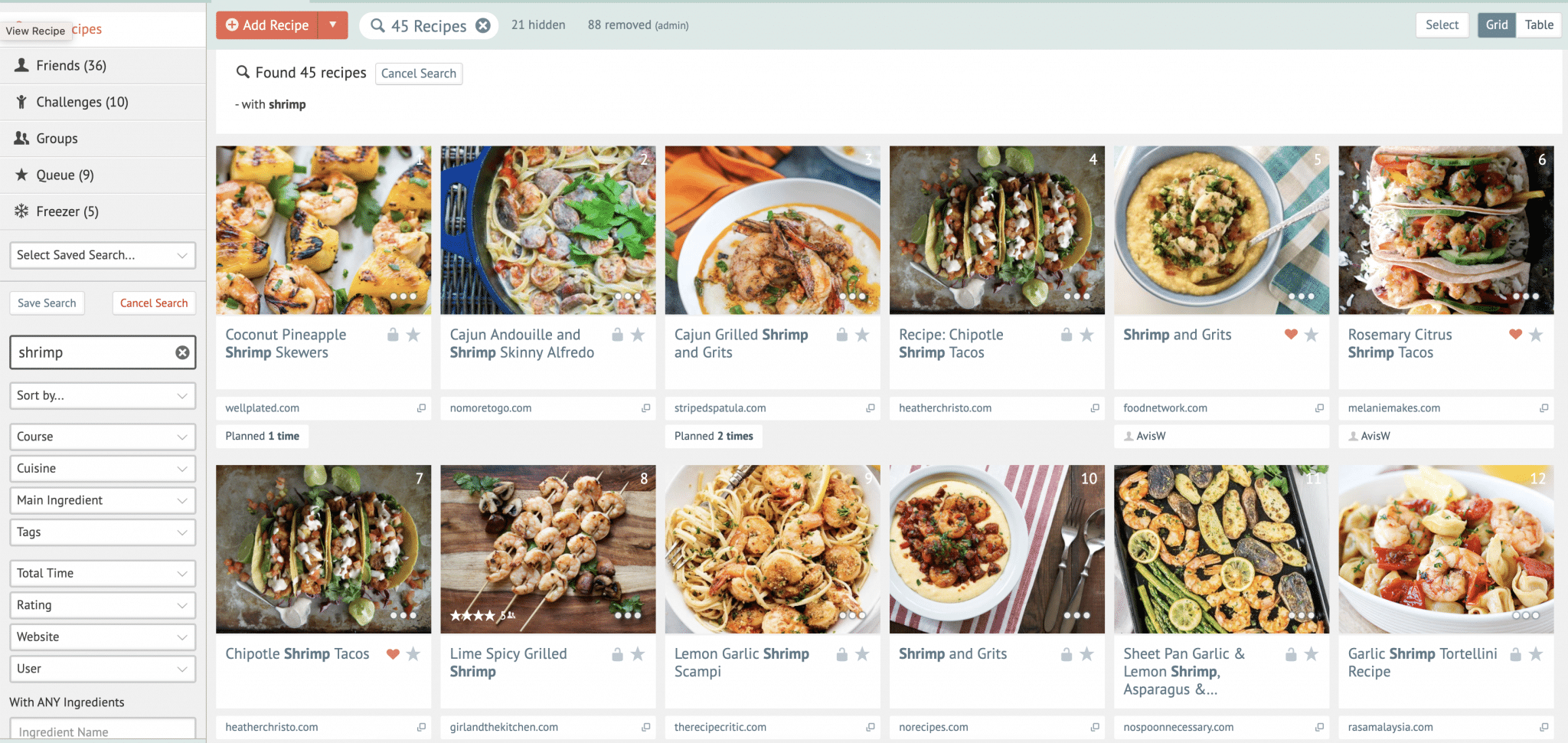Viewport: 1568px width, 743px height.
Task: Click Save Search button
Action: (47, 303)
